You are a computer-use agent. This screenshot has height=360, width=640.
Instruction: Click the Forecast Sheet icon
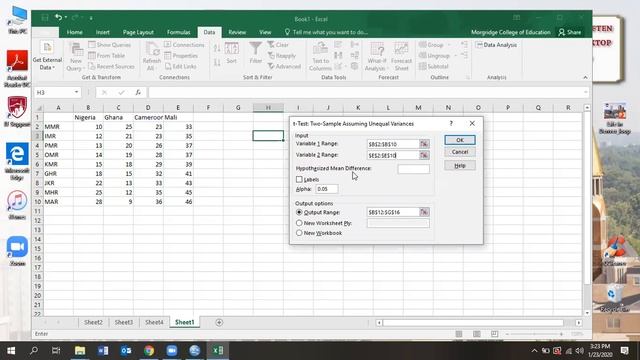pyautogui.click(x=401, y=49)
